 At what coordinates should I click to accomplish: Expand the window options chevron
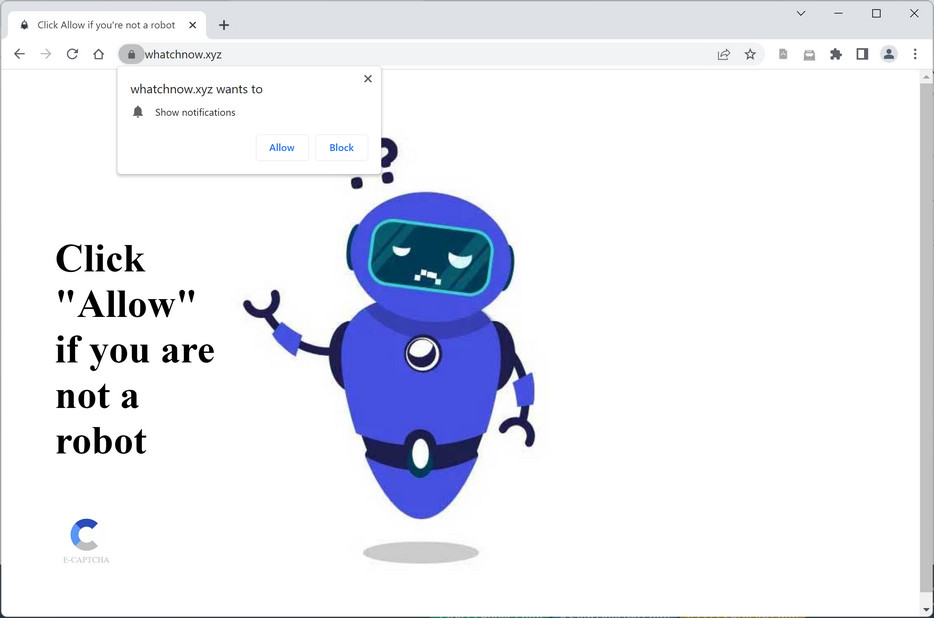click(800, 13)
